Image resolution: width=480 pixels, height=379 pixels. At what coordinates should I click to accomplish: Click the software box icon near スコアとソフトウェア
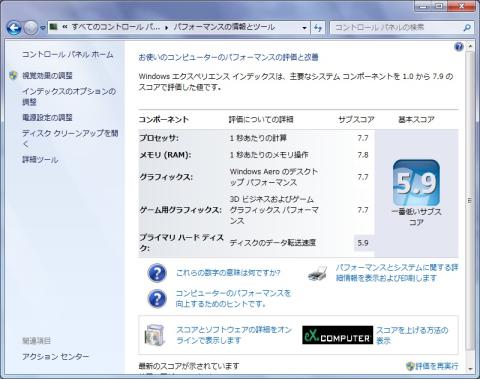click(155, 335)
